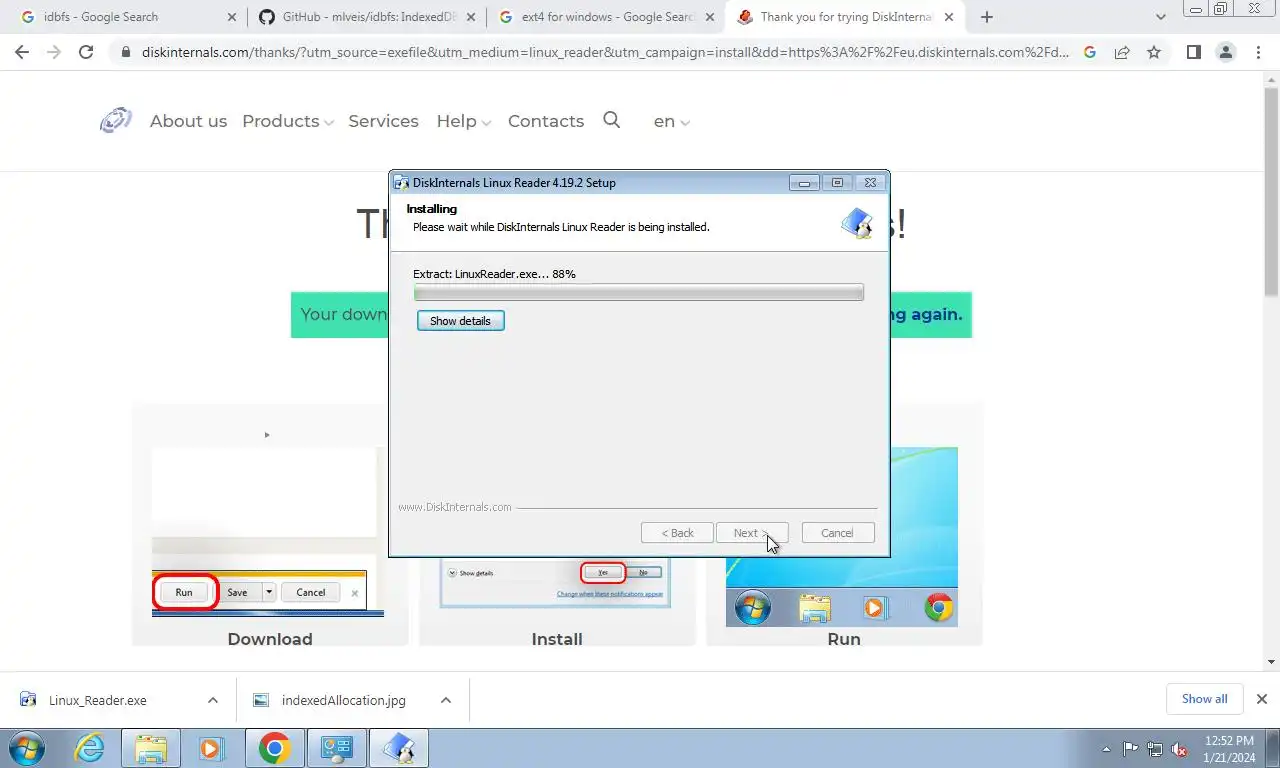1280x768 pixels.
Task: Switch to Chrome on the taskbar
Action: point(274,748)
